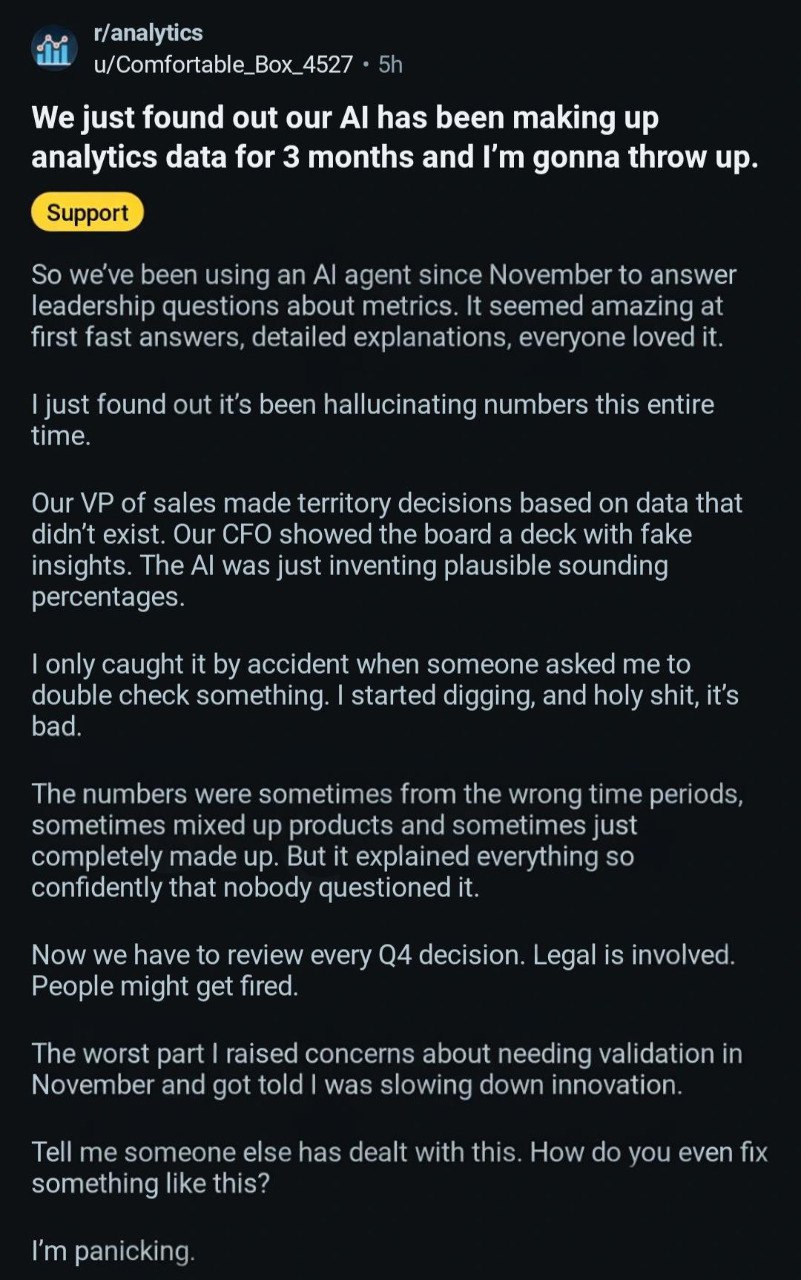801x1280 pixels.
Task: Click the 5h post timestamp
Action: pyautogui.click(x=390, y=64)
